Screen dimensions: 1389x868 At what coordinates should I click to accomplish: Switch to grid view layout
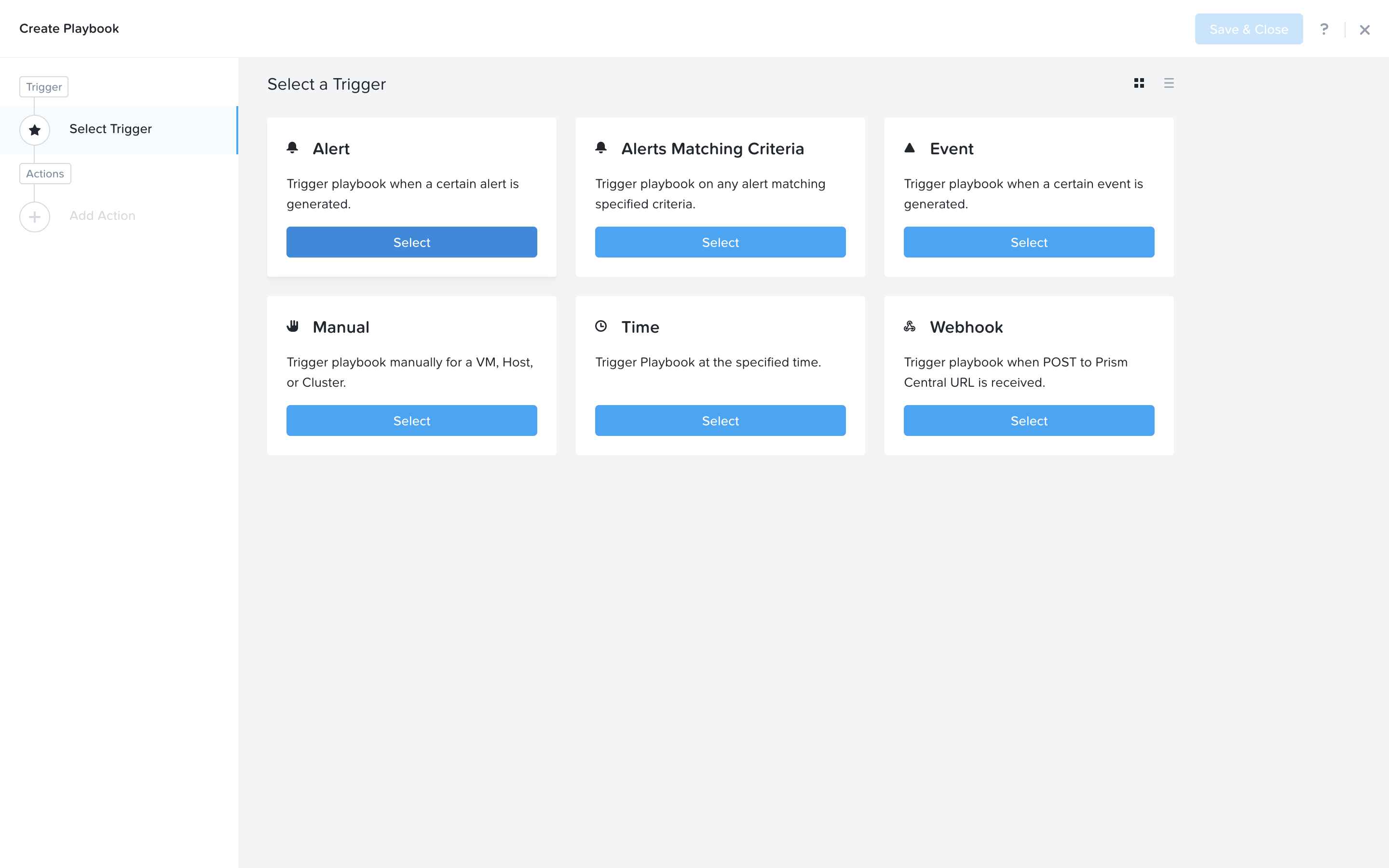pyautogui.click(x=1139, y=83)
